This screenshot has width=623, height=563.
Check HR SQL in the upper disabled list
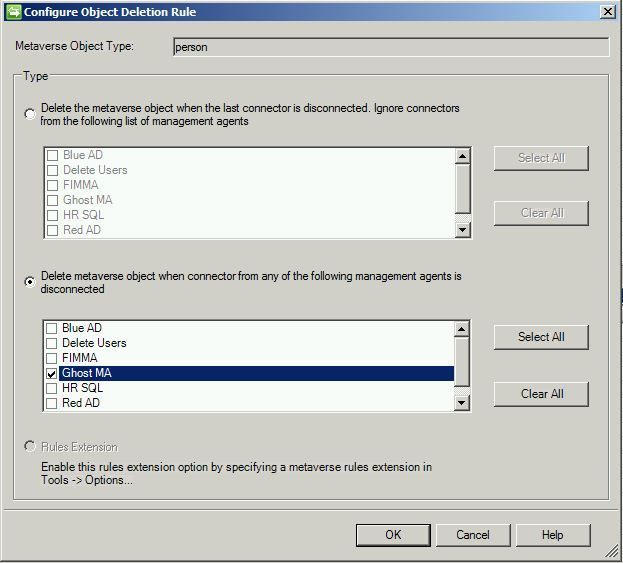coord(52,215)
